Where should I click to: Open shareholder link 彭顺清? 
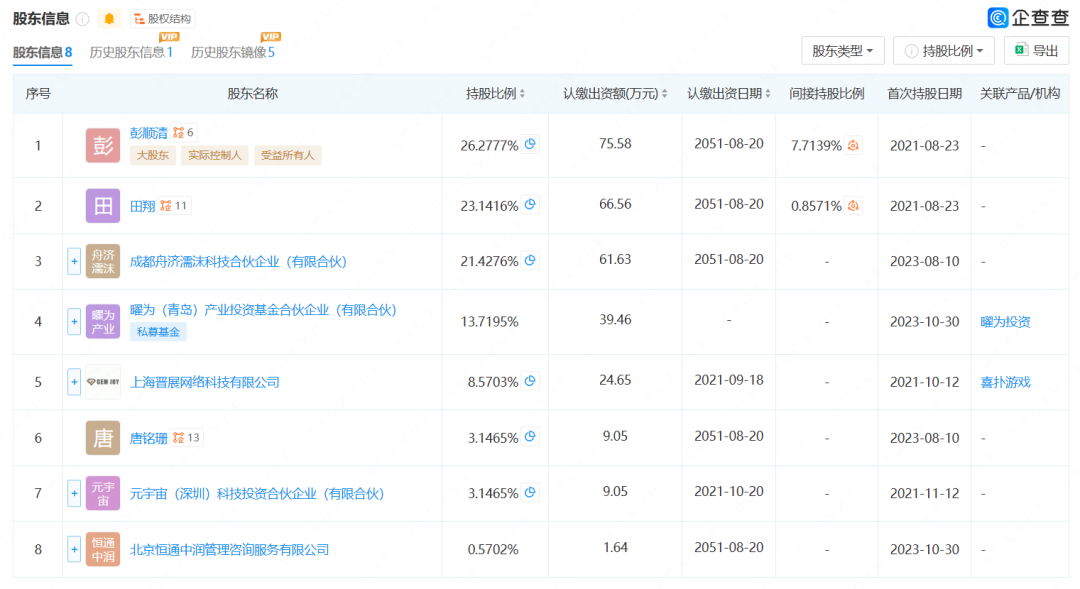point(149,132)
